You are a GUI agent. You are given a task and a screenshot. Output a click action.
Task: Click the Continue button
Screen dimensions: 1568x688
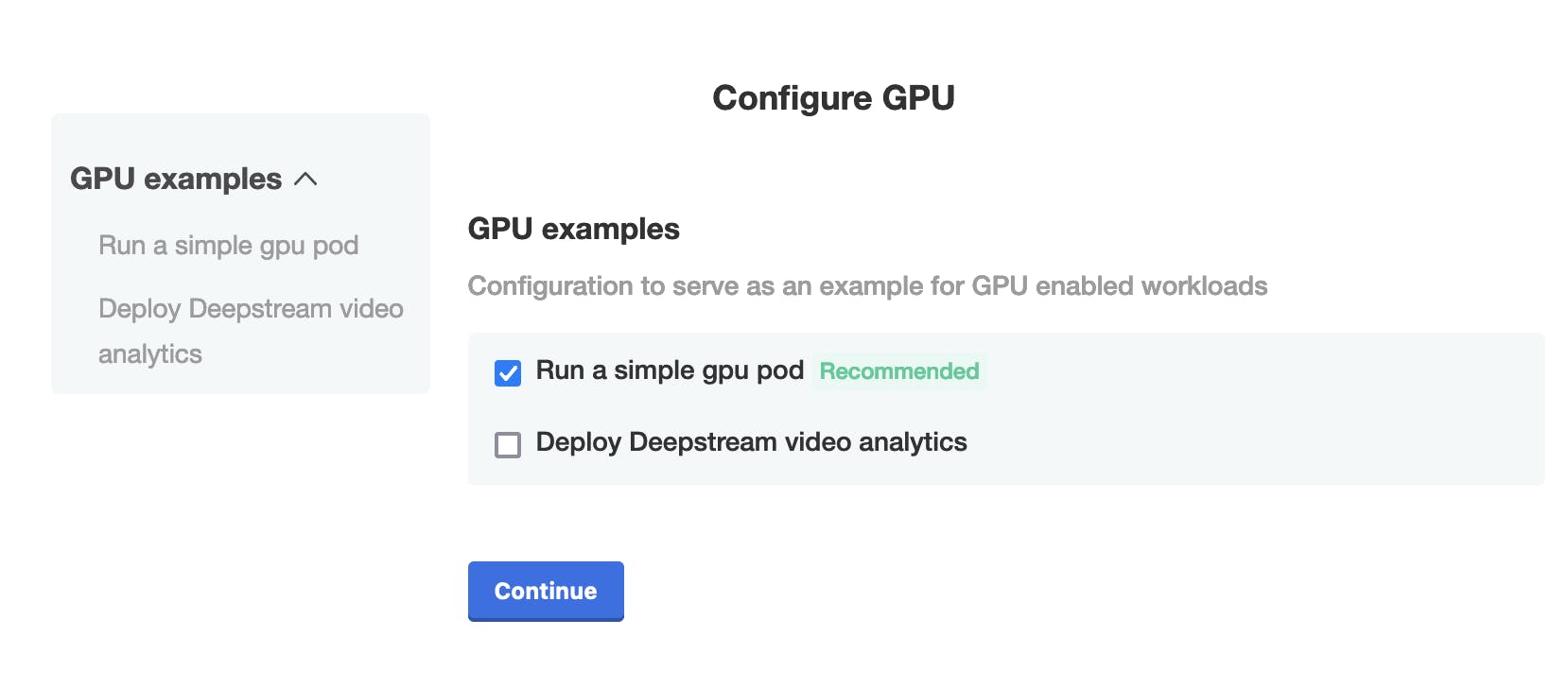coord(546,591)
